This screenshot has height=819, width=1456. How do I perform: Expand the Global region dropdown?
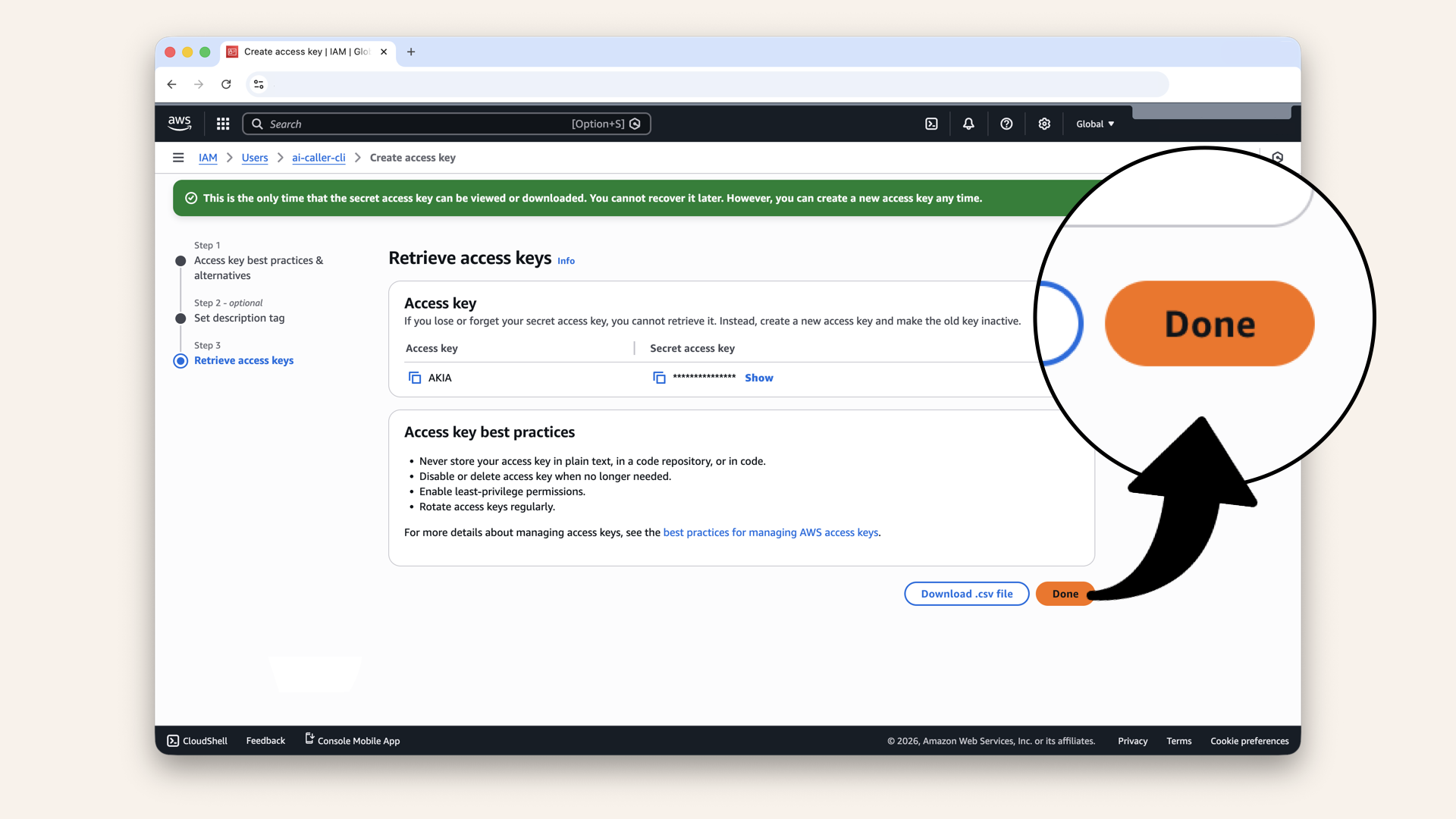[1094, 124]
